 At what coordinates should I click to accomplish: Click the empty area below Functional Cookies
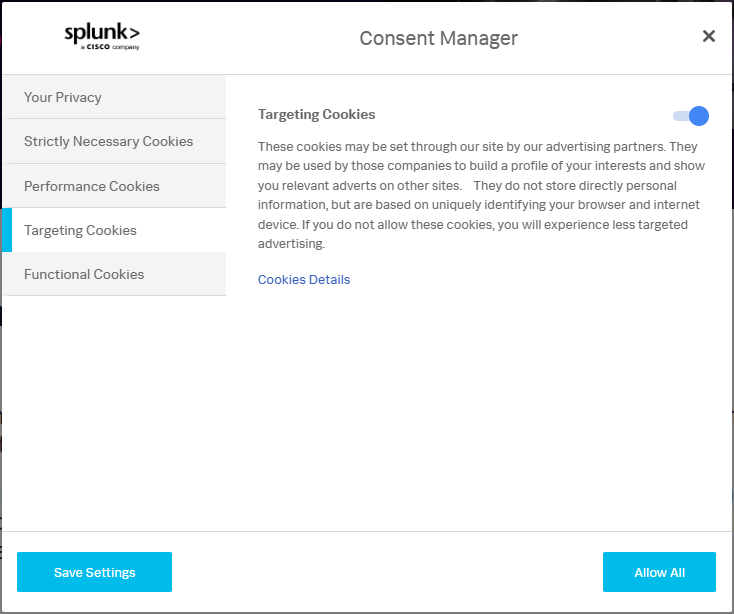point(114,413)
